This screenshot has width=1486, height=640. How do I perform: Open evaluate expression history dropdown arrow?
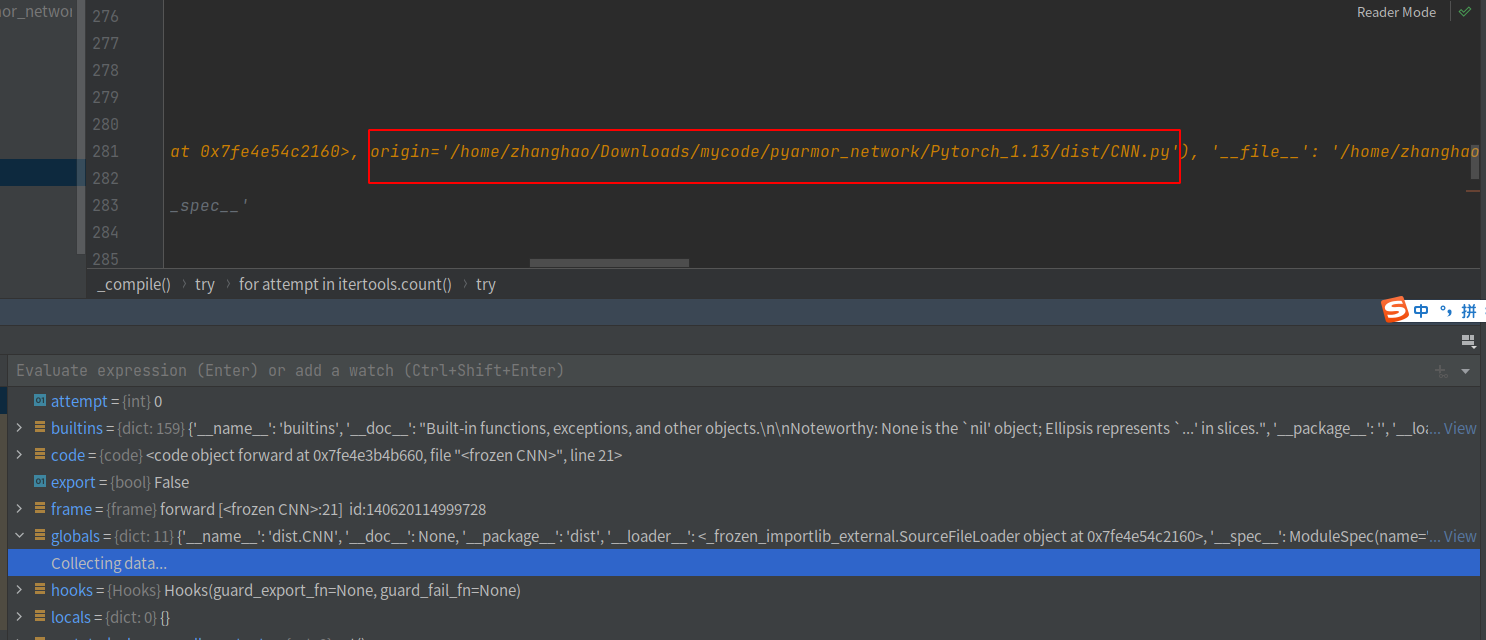click(x=1465, y=371)
